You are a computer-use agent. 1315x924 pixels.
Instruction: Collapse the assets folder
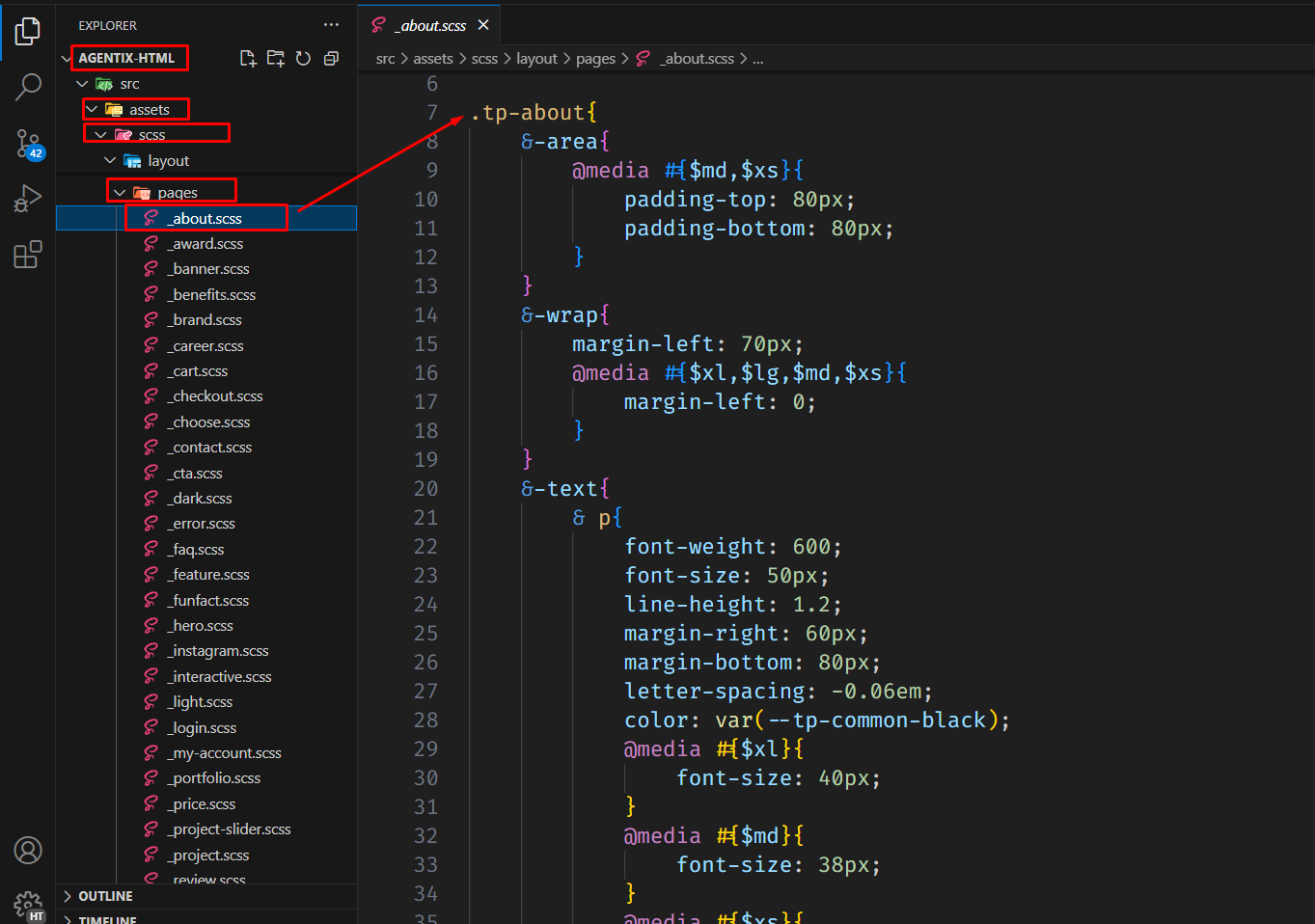coord(93,110)
